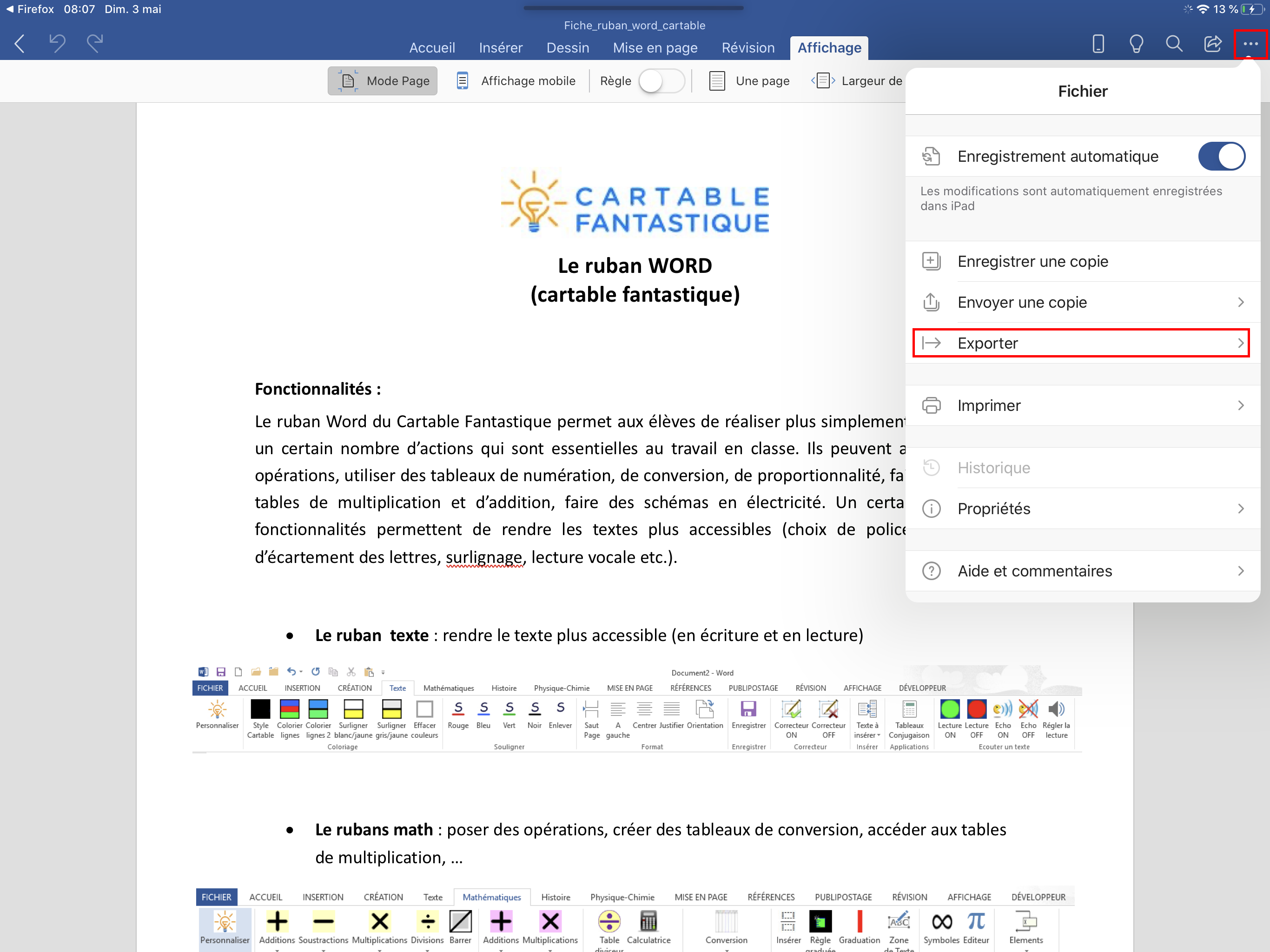This screenshot has width=1270, height=952.
Task: Go back with the left chevron
Action: pyautogui.click(x=20, y=43)
